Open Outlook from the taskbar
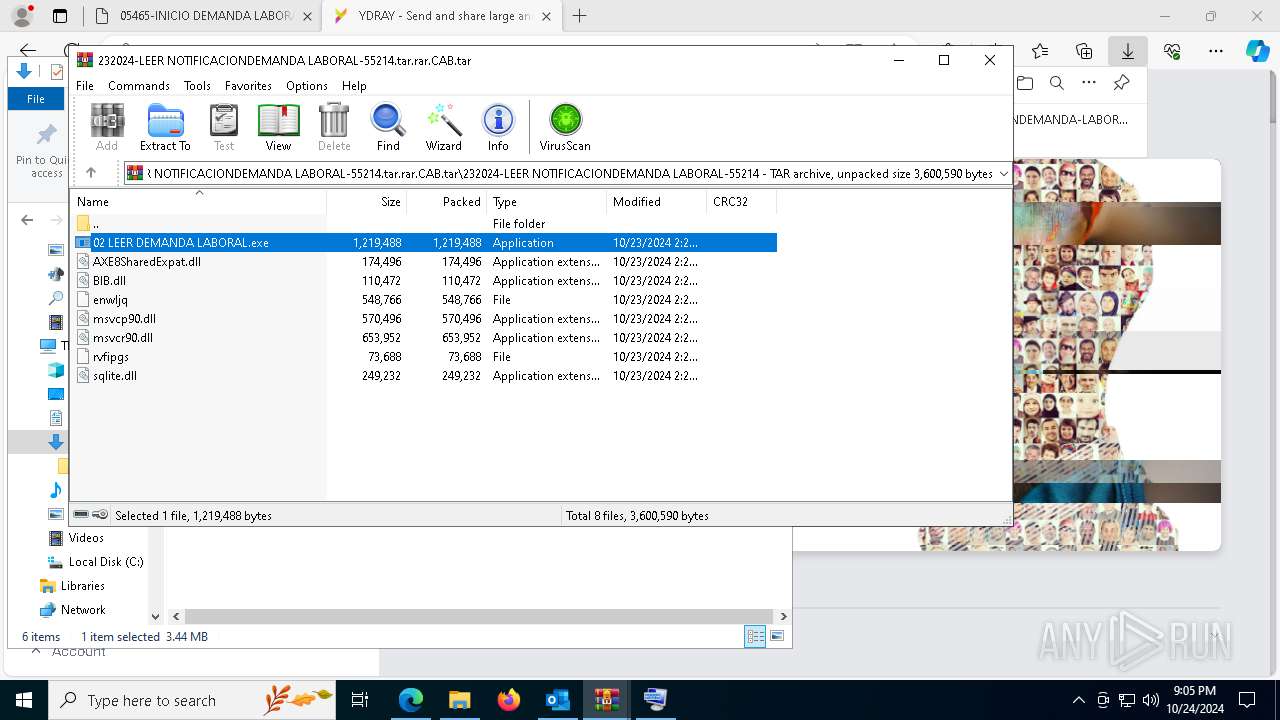The image size is (1280, 720). click(557, 700)
